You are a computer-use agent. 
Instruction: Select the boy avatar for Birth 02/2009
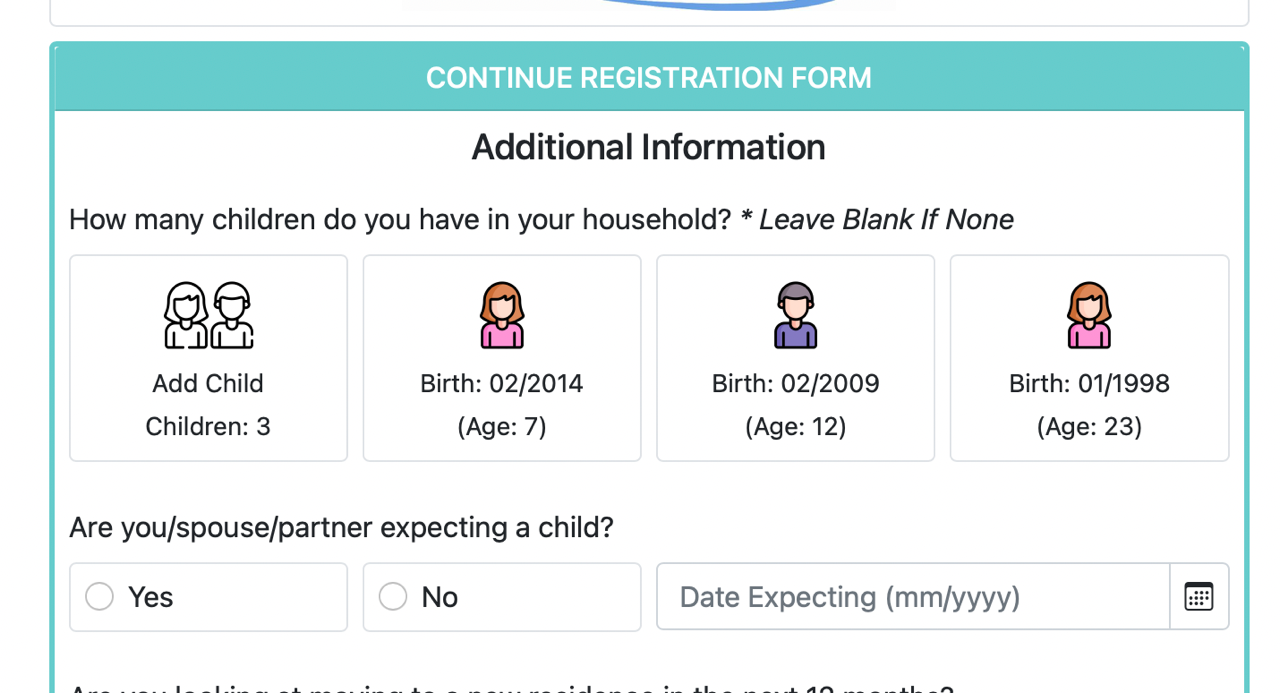pos(795,315)
